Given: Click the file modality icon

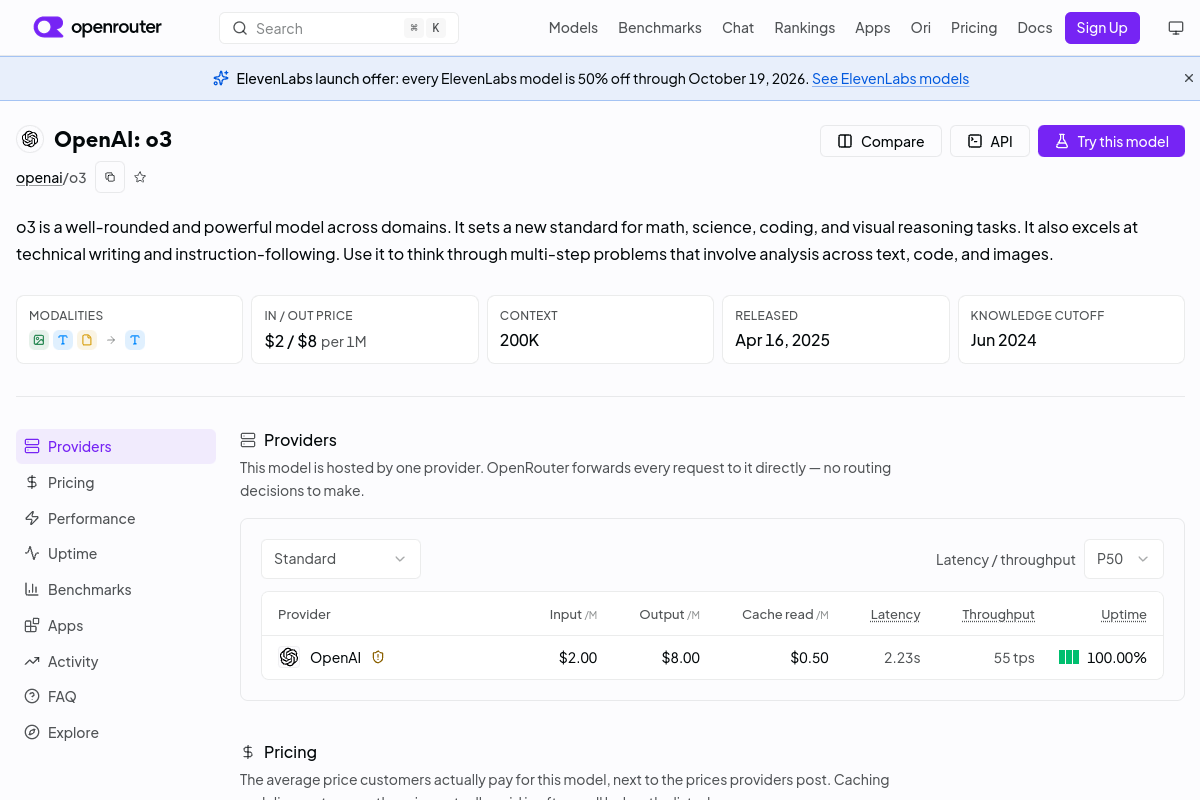Looking at the screenshot, I should (87, 340).
